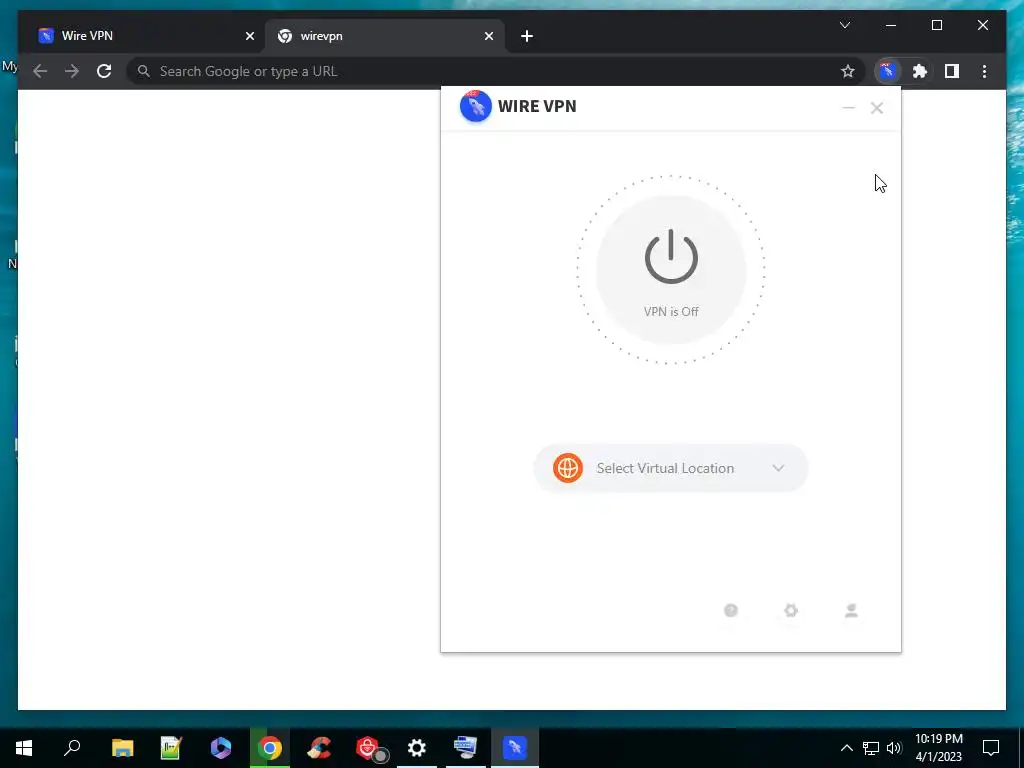
Task: Open the Windows Start menu
Action: (x=24, y=748)
